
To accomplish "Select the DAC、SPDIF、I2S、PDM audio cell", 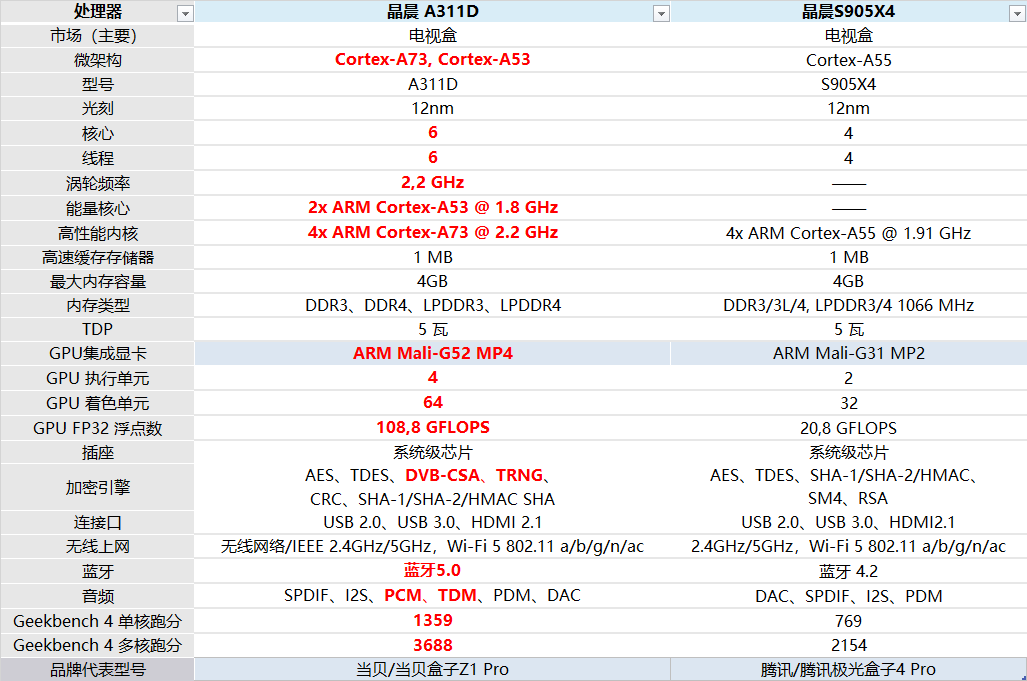I will [x=848, y=596].
